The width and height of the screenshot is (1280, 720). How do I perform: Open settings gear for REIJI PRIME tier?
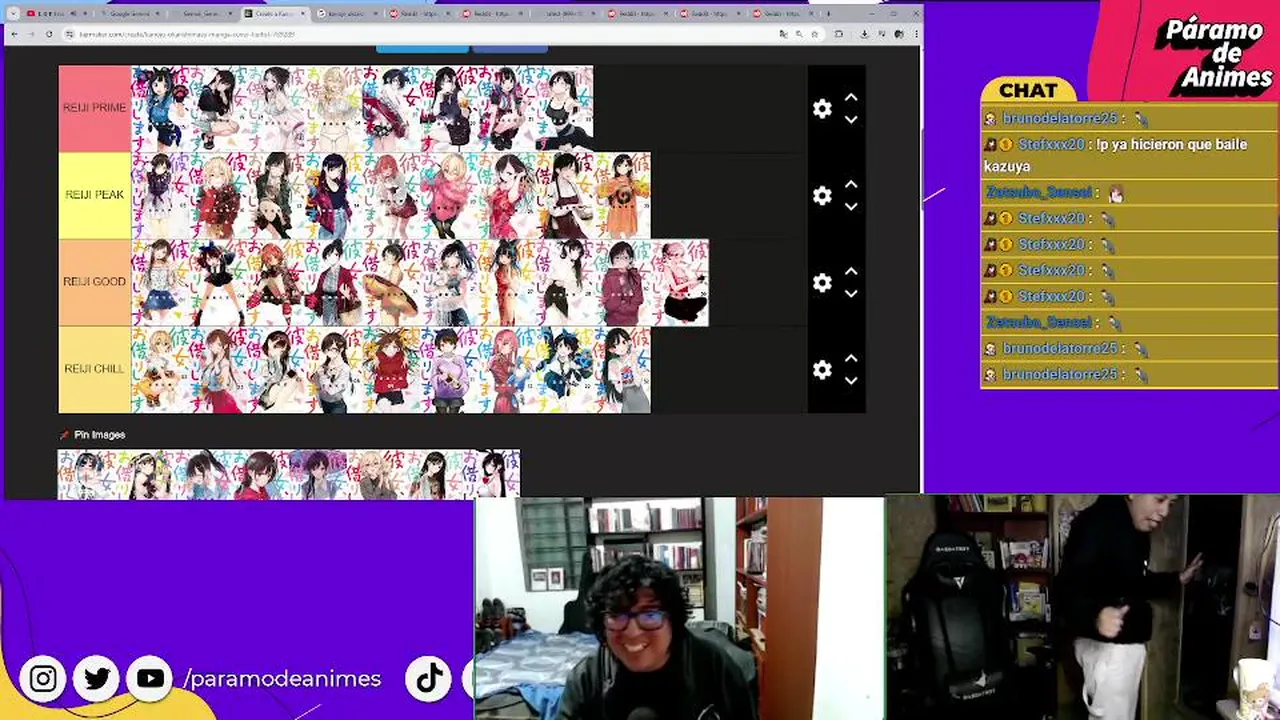[x=822, y=109]
